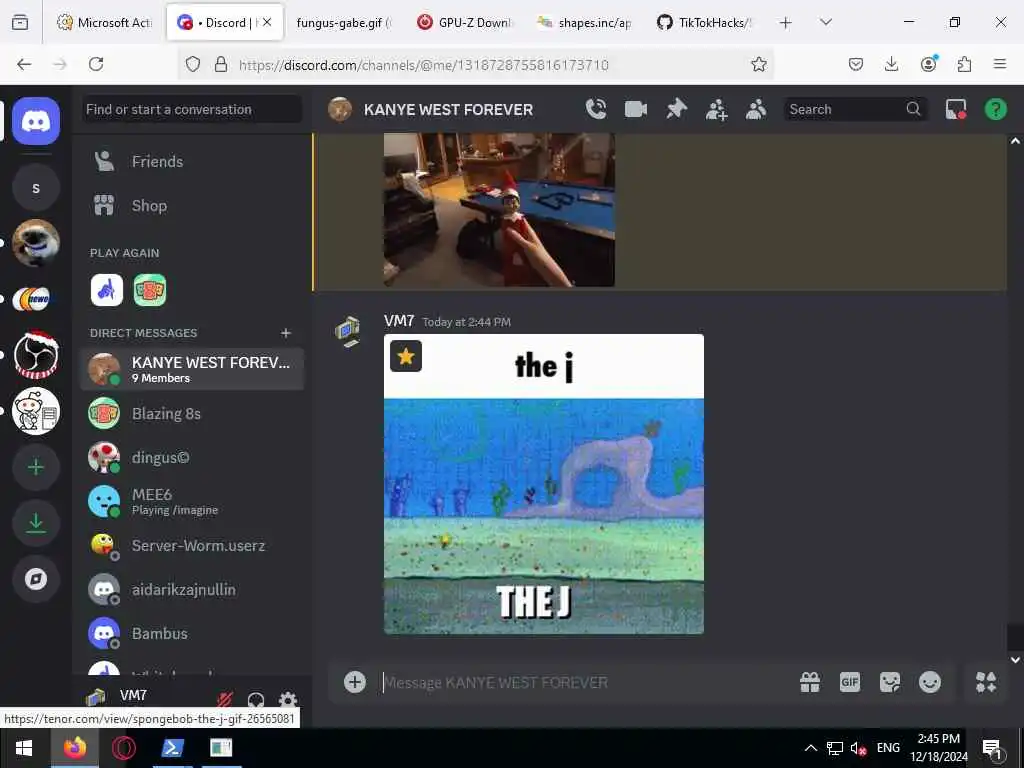Open PowerShell from the taskbar

[172, 748]
